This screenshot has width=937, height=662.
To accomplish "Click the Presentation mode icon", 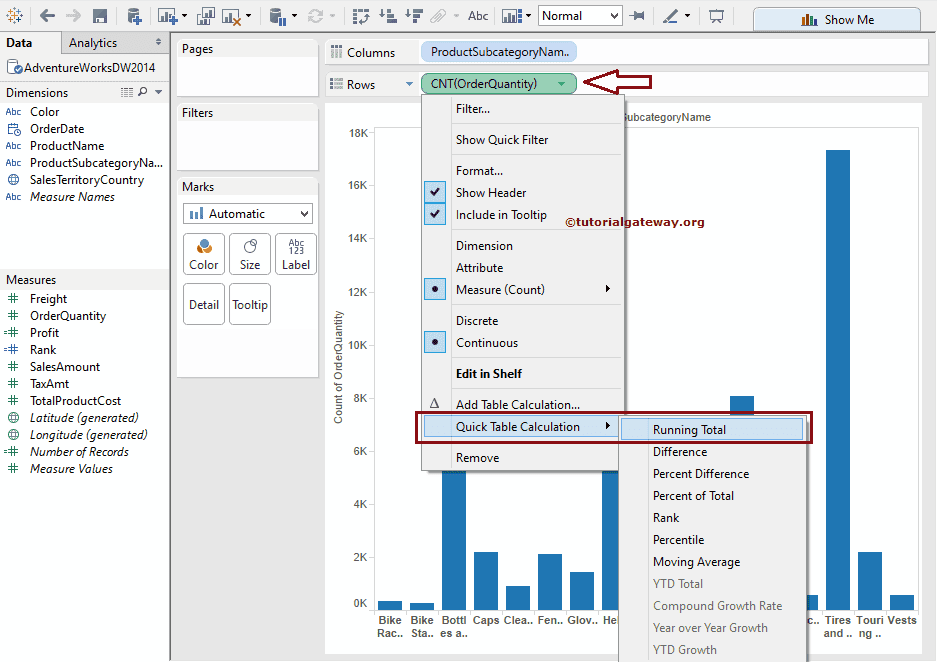I will click(x=716, y=16).
